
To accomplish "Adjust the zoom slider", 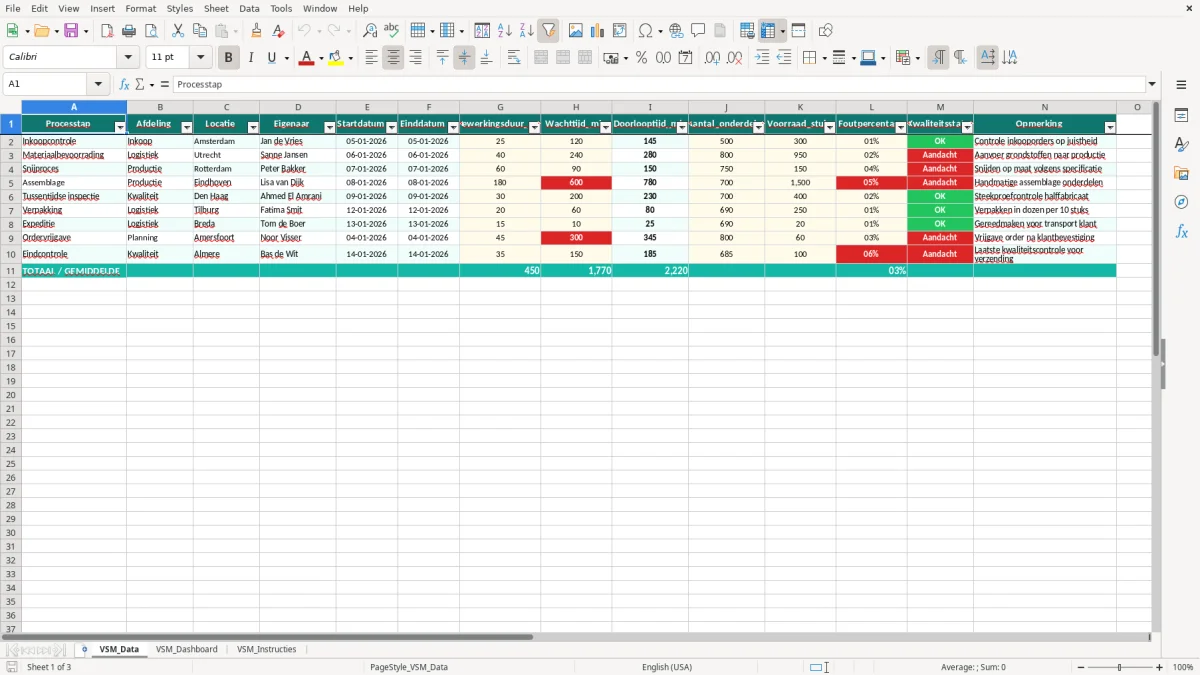I will [x=1119, y=667].
